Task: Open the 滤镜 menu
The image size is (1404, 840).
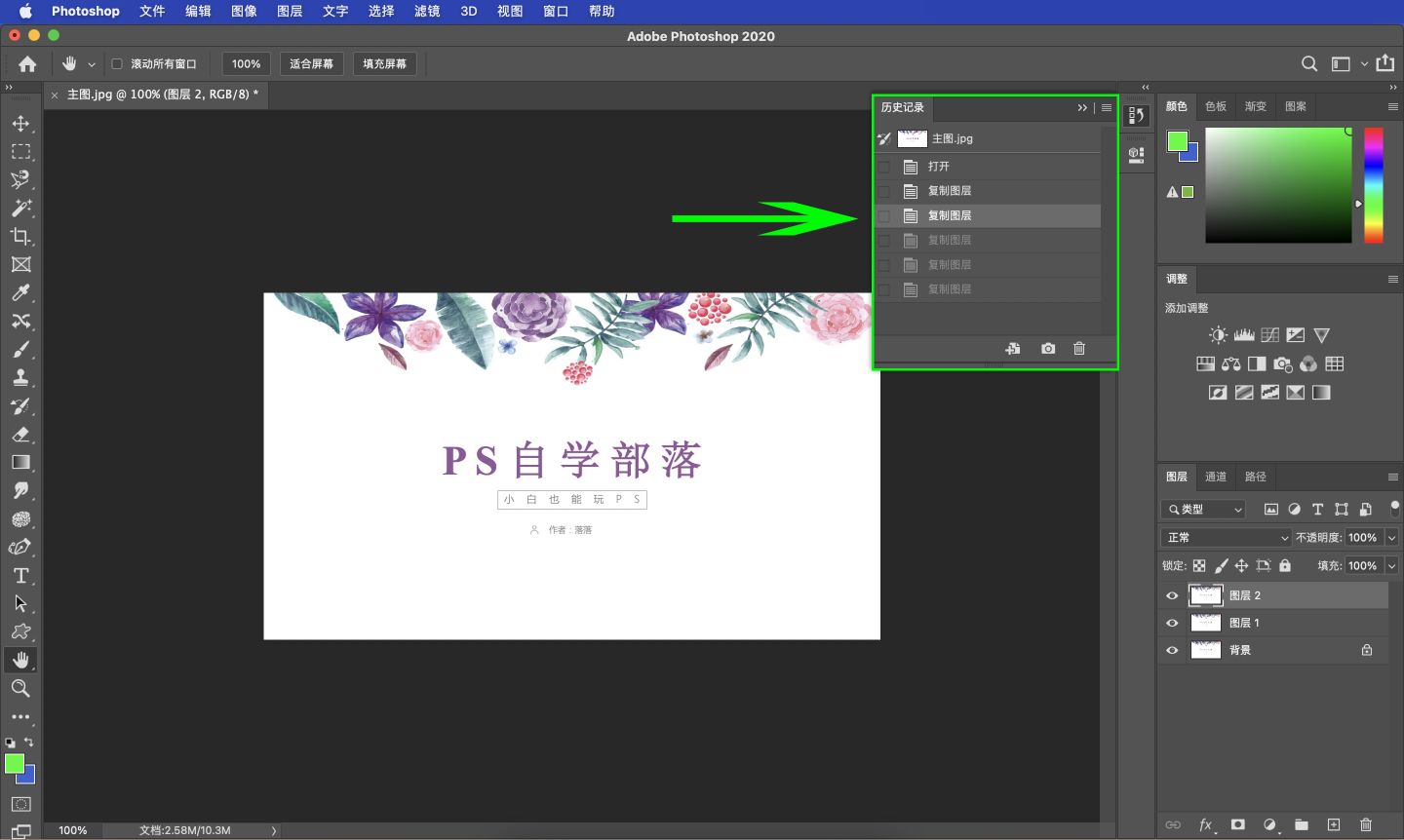Action: (x=426, y=11)
